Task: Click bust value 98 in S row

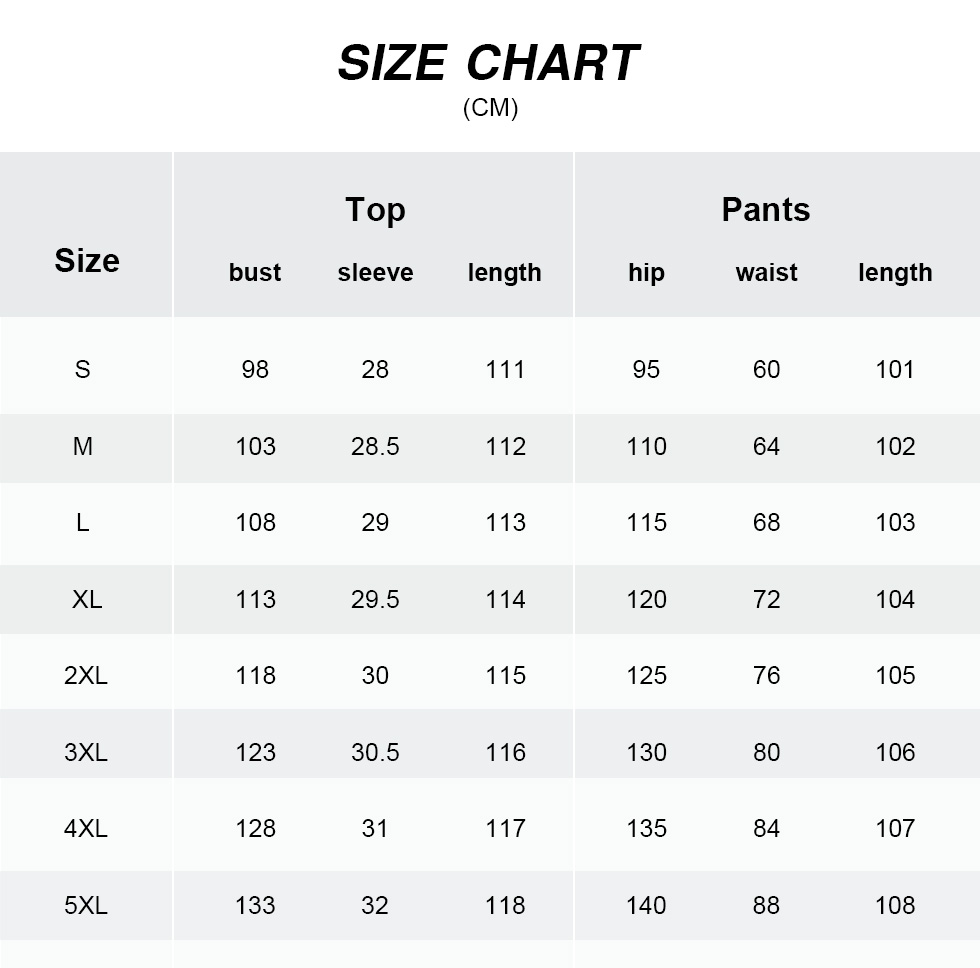Action: 255,370
